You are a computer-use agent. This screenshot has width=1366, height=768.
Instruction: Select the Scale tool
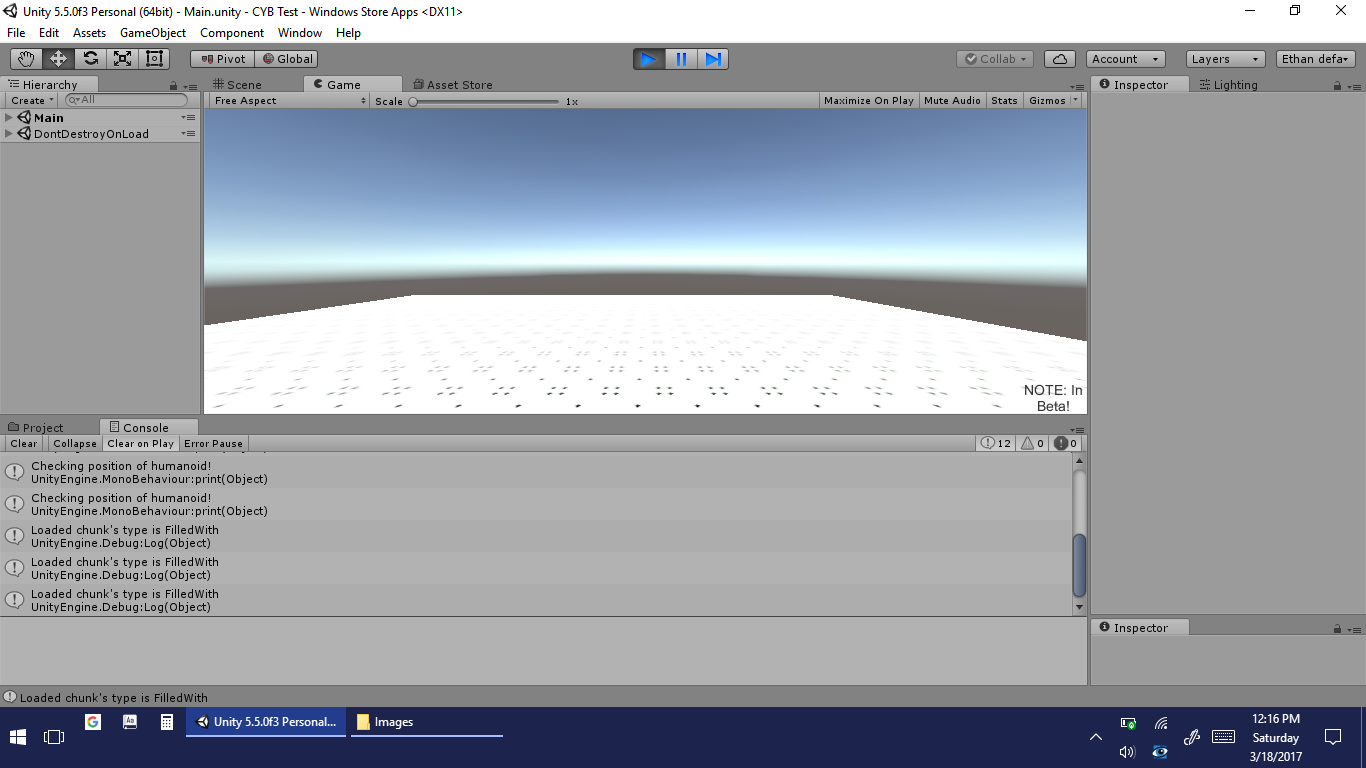[122, 59]
